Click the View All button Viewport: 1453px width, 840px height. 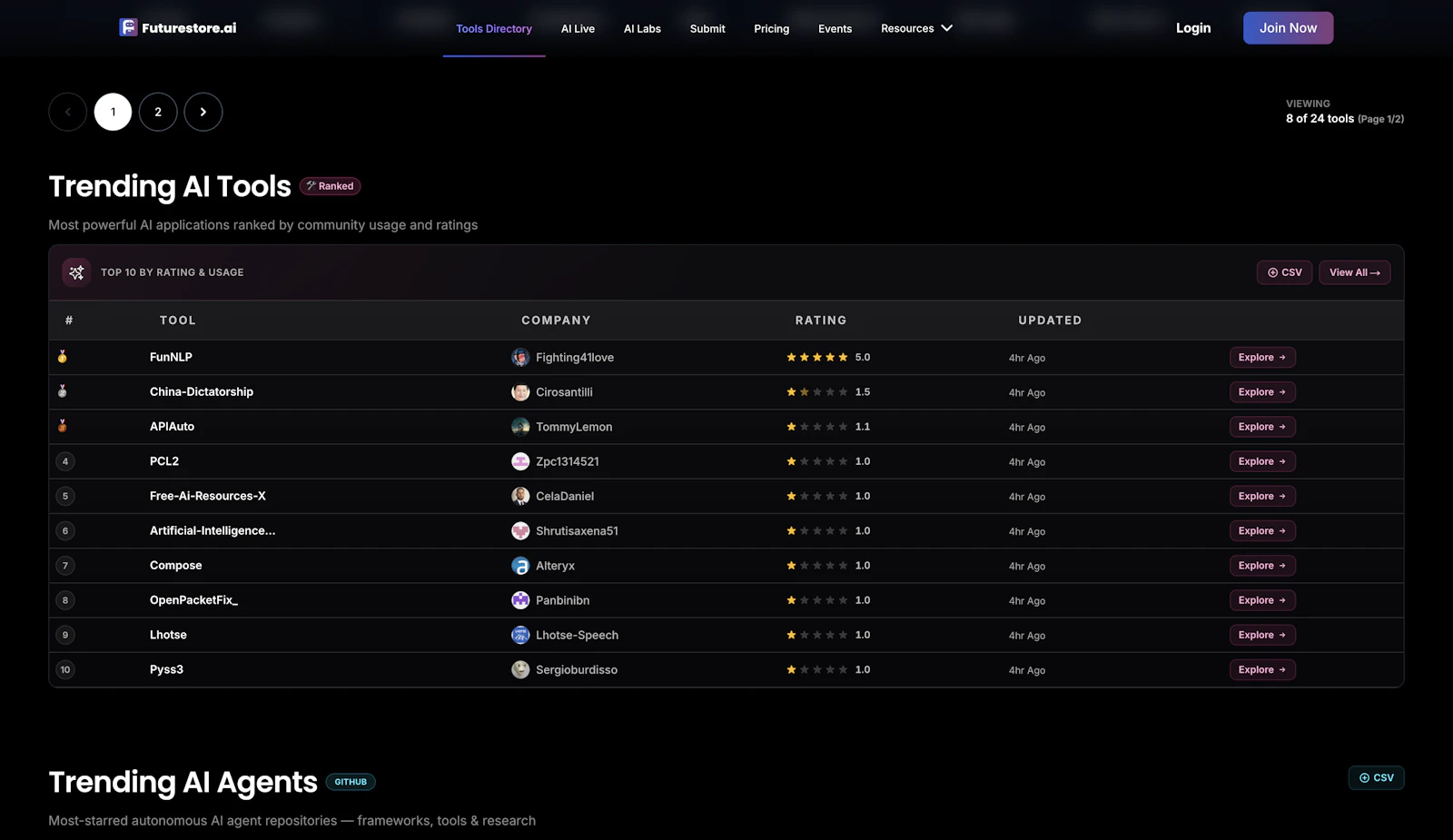coord(1354,272)
